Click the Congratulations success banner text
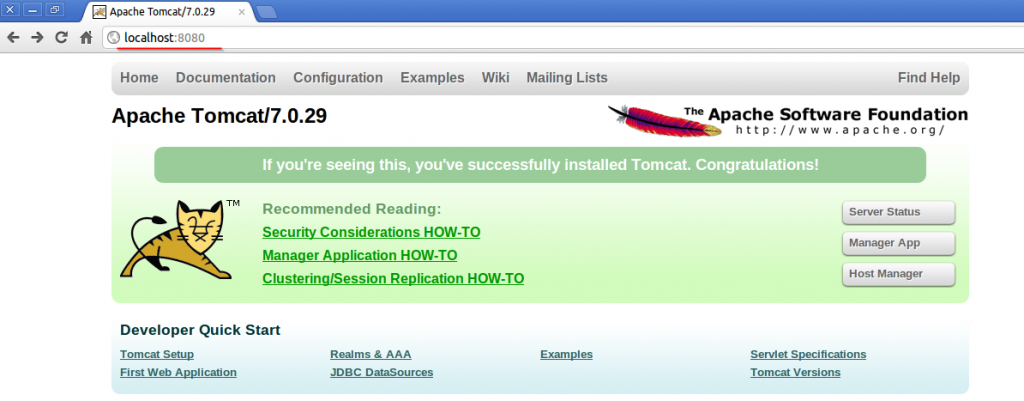 [540, 165]
